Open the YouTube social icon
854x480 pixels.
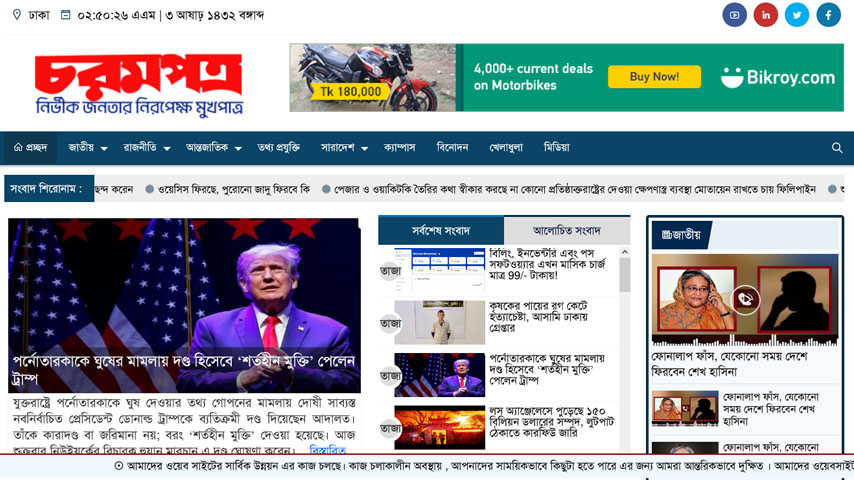coord(734,15)
